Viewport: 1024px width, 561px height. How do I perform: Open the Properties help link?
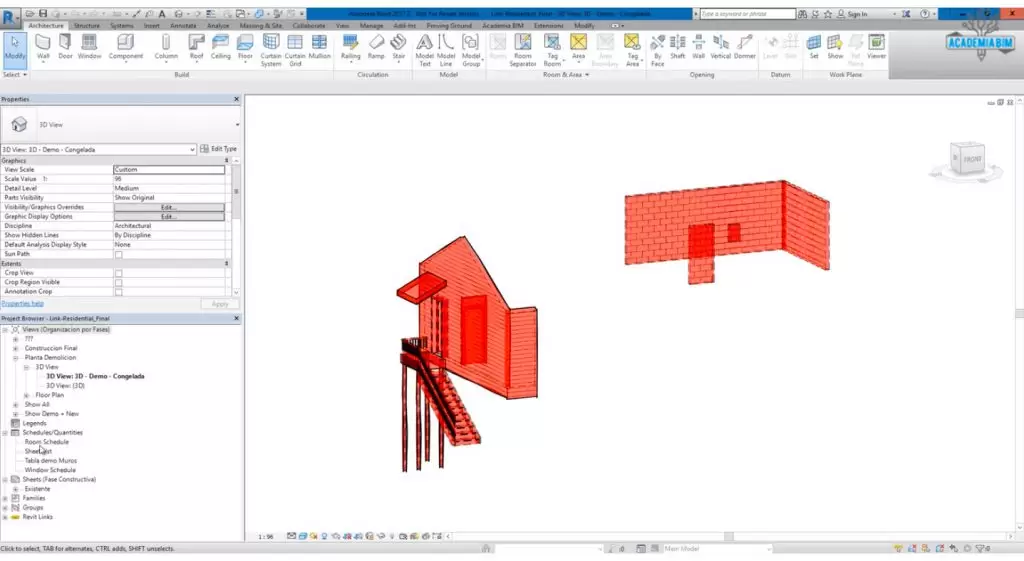click(x=22, y=303)
